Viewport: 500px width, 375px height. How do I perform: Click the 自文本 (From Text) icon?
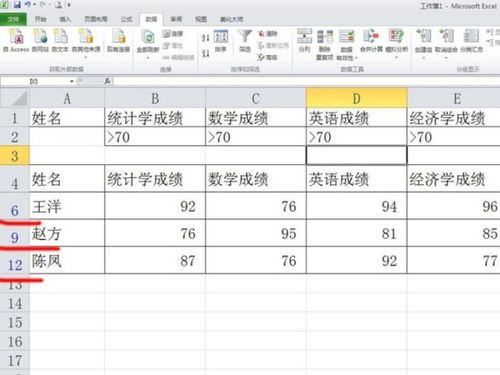[x=60, y=41]
